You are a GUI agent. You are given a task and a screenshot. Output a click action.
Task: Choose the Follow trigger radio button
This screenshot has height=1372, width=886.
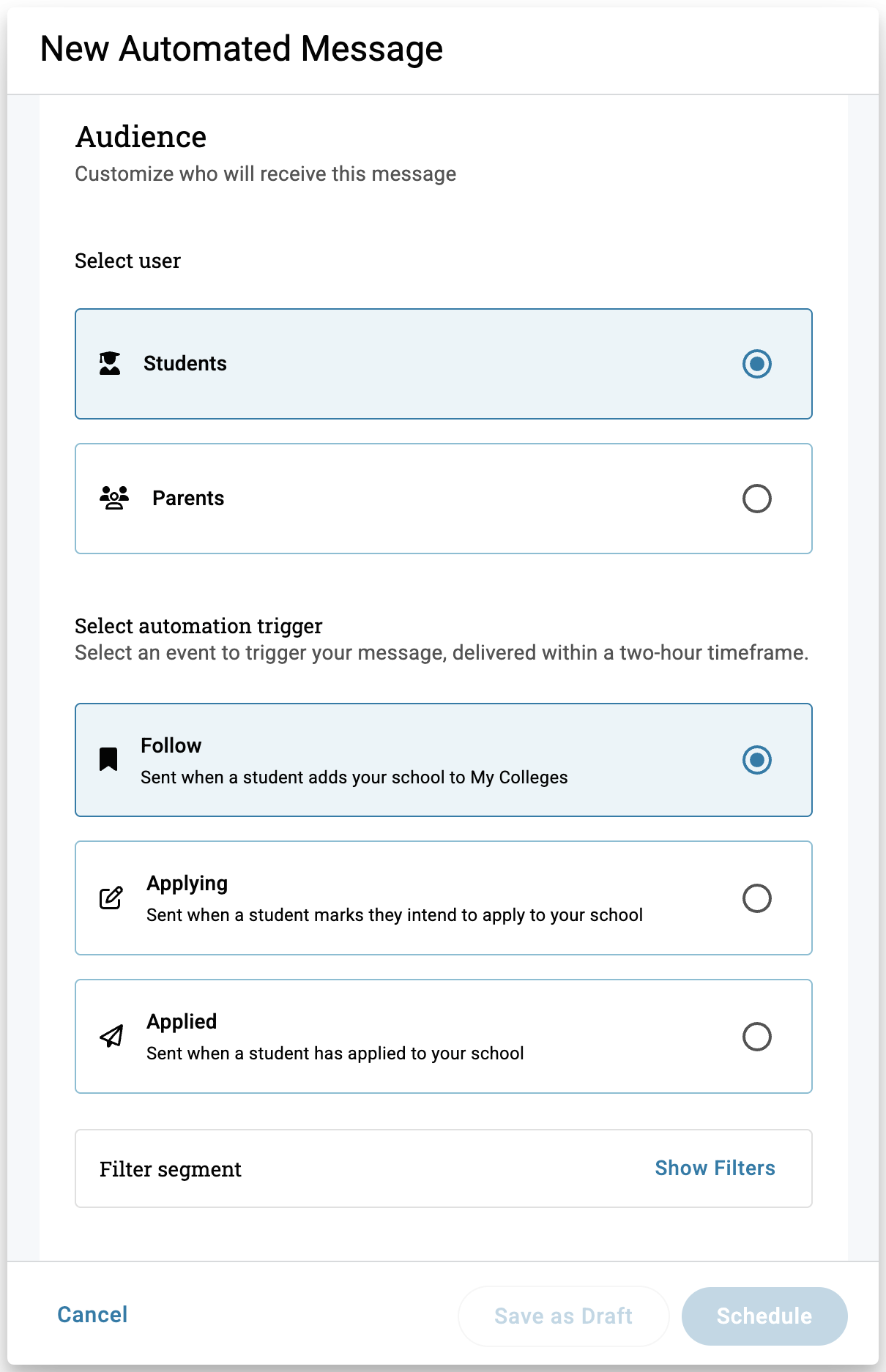point(756,760)
